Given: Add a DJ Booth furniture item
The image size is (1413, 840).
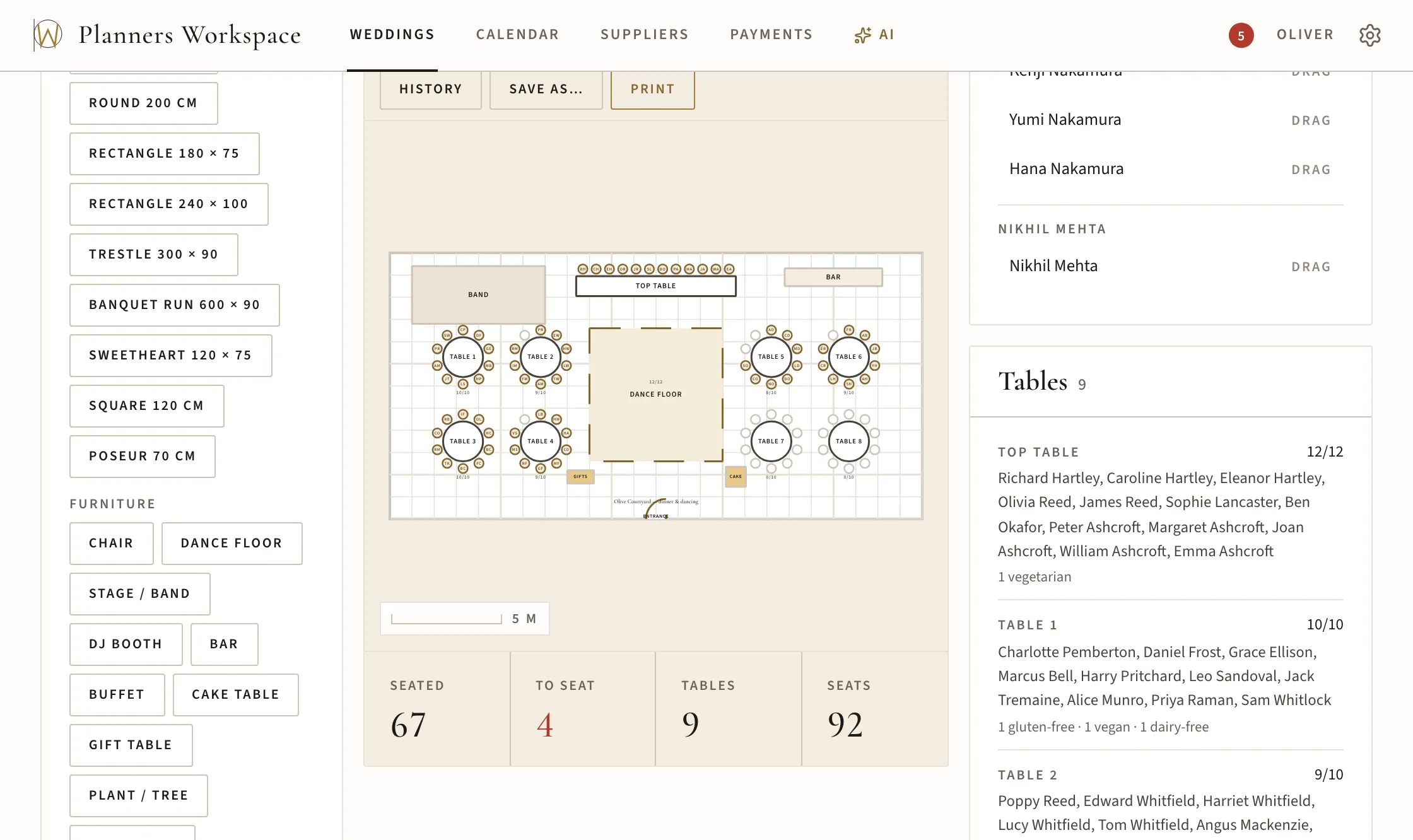Looking at the screenshot, I should 126,645.
